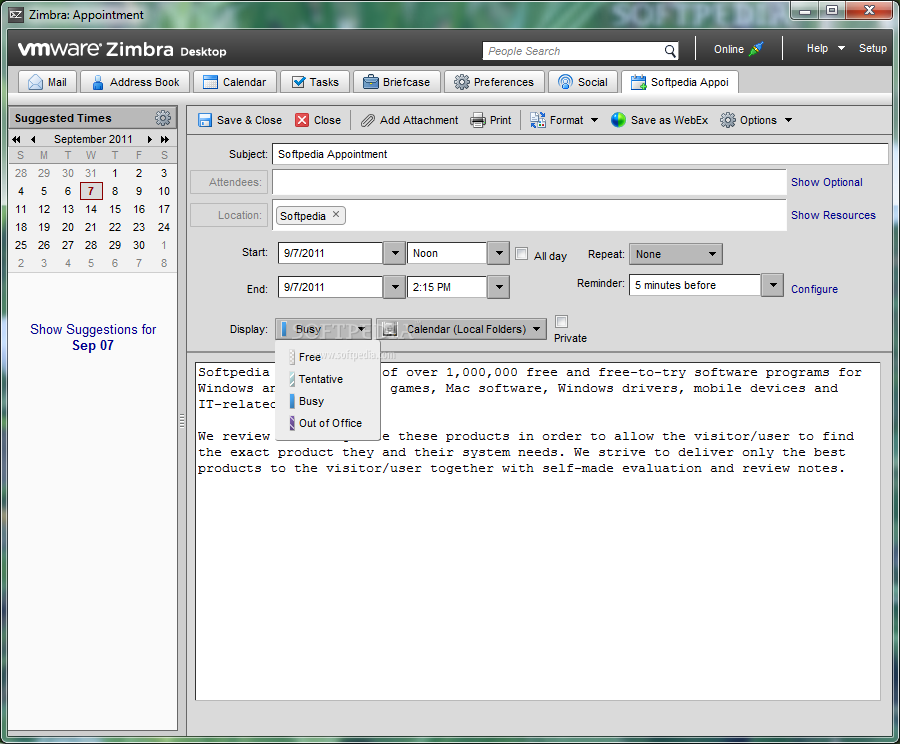Screen dimensions: 900x744
Task: Go to the previous year in the mini calendar
Action: click(x=16, y=140)
